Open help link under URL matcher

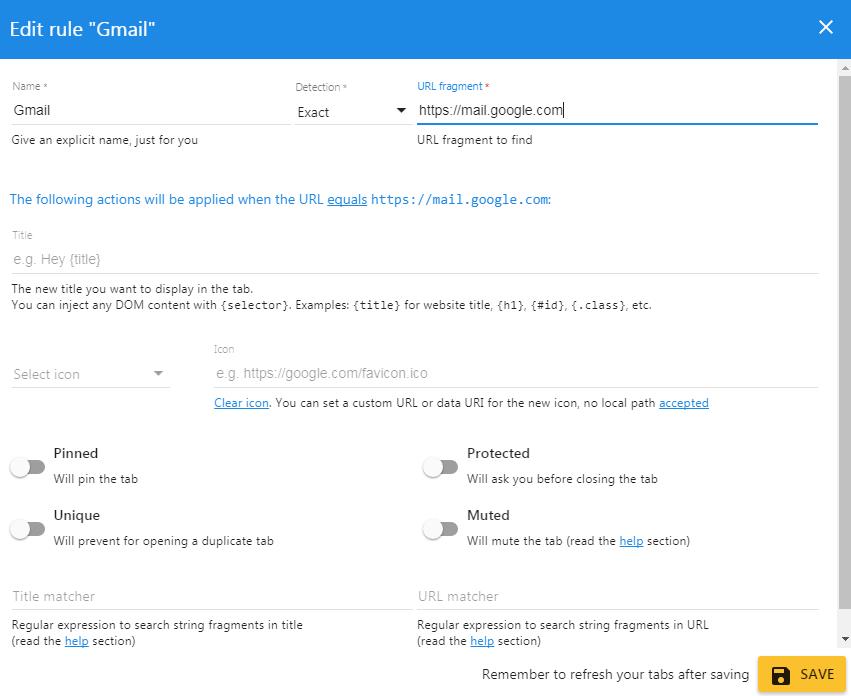[482, 641]
